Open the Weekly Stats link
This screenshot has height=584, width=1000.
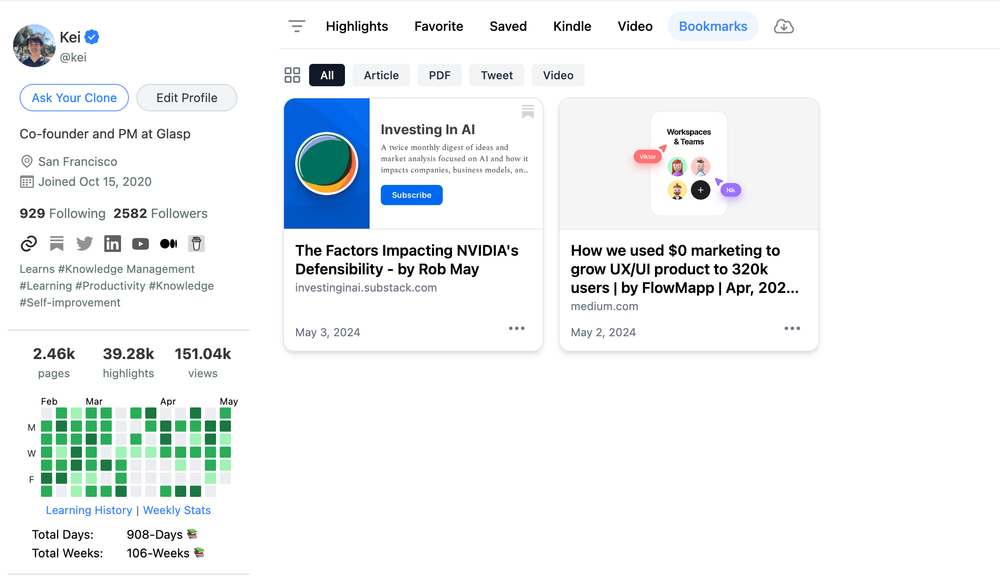[x=177, y=510]
